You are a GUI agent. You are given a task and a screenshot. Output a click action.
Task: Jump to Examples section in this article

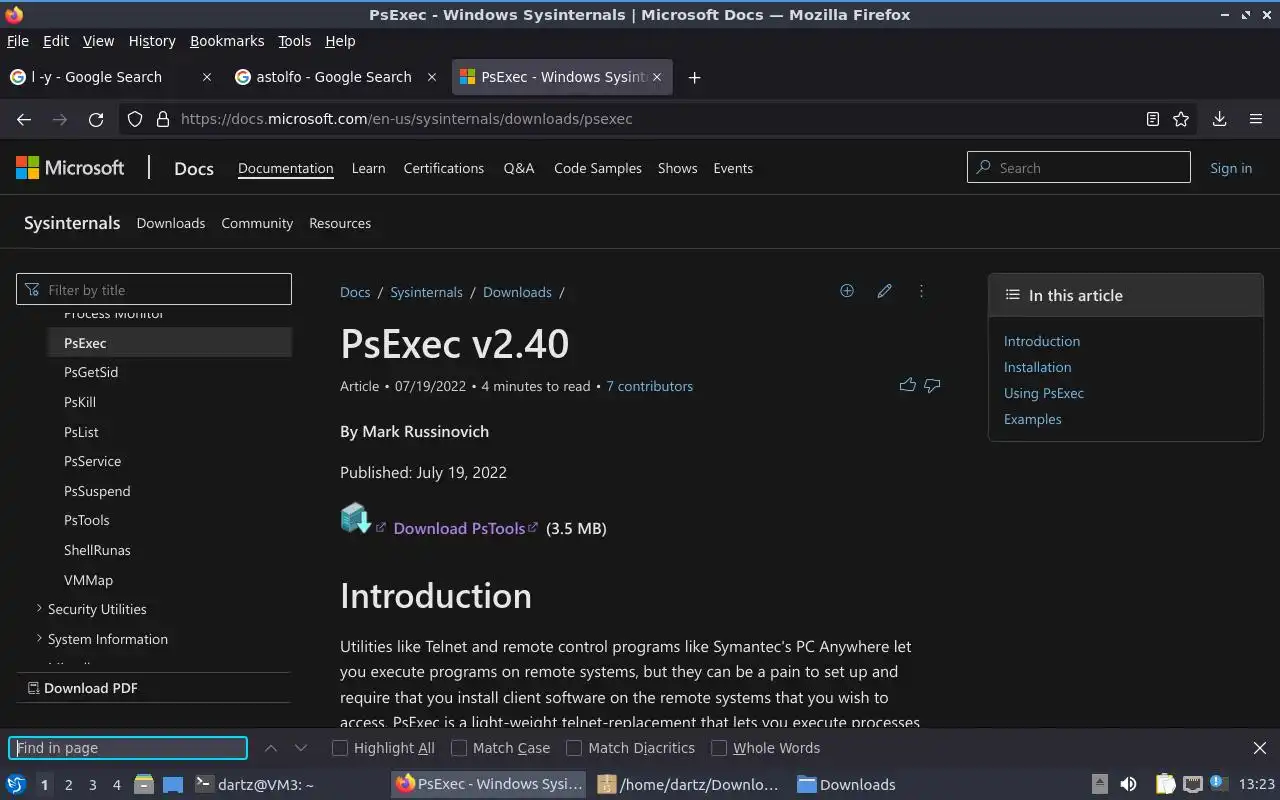(1033, 419)
